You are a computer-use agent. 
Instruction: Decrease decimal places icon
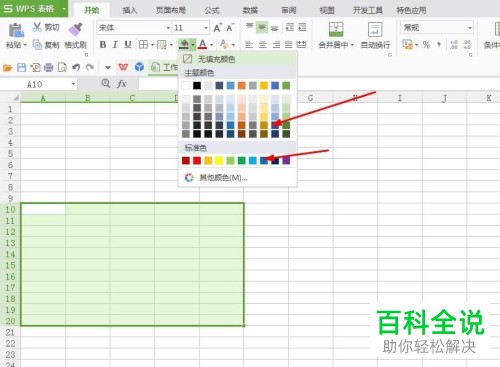467,44
